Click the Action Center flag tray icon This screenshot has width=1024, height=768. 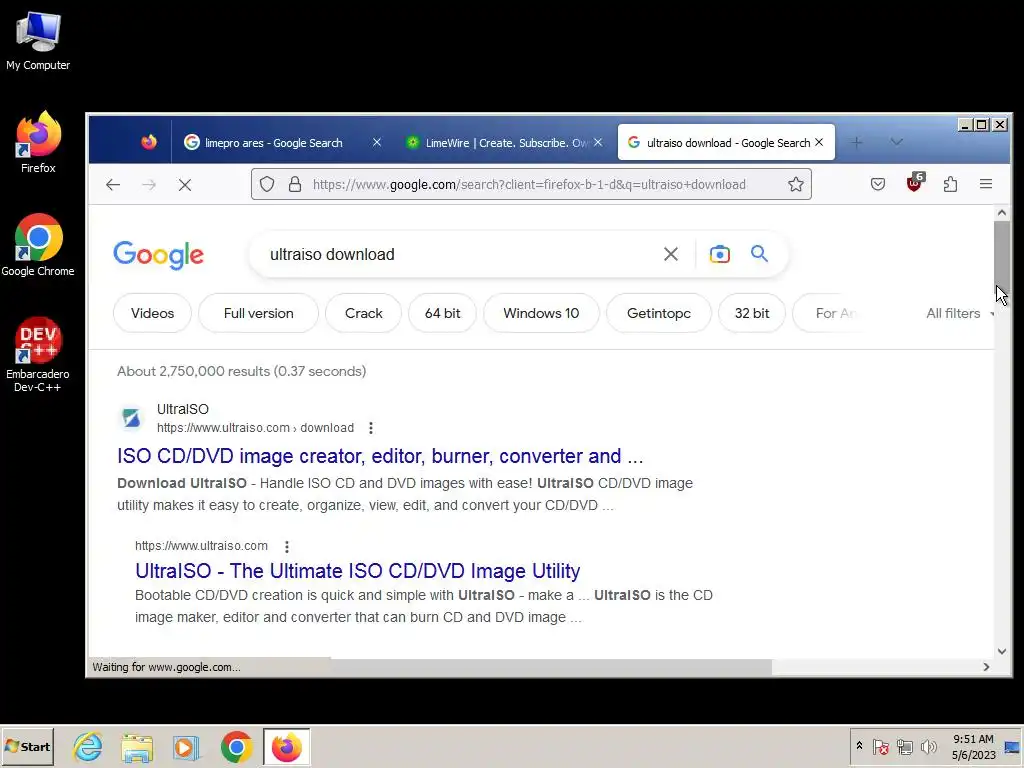pyautogui.click(x=880, y=746)
